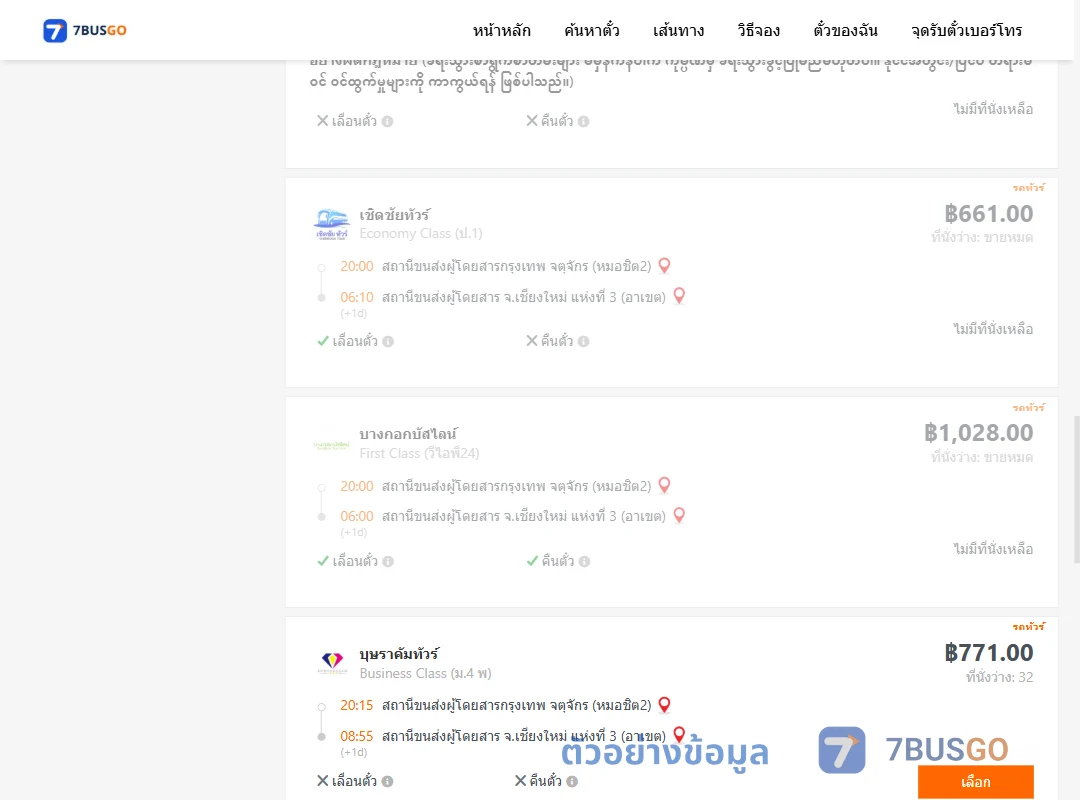The width and height of the screenshot is (1080, 800).
Task: Open จุดรับตั๋วเบอร์โทร menu item
Action: [966, 30]
